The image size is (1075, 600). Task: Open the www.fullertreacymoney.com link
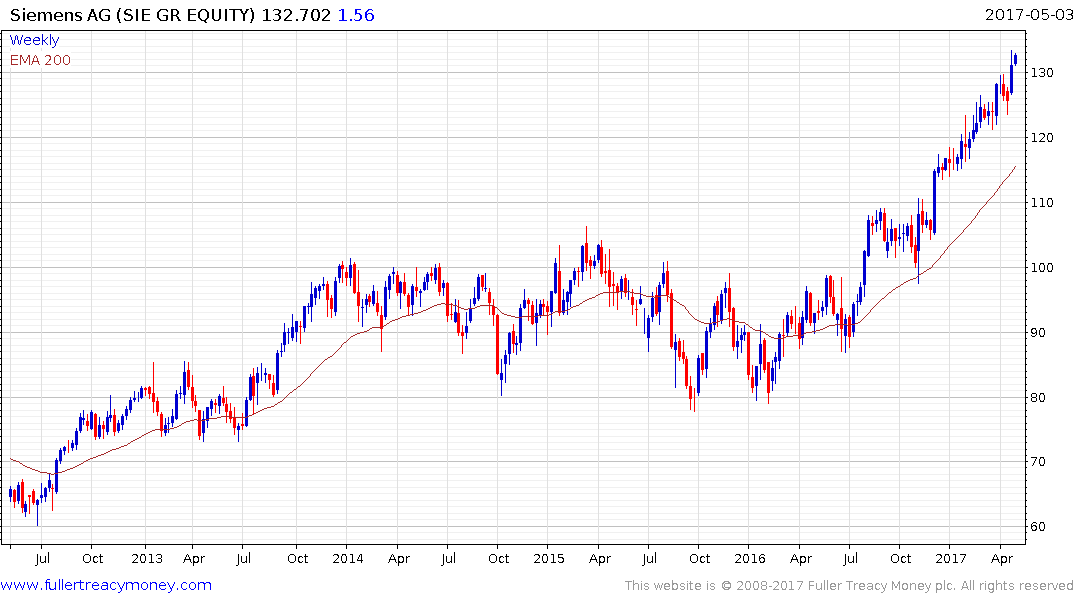(106, 585)
